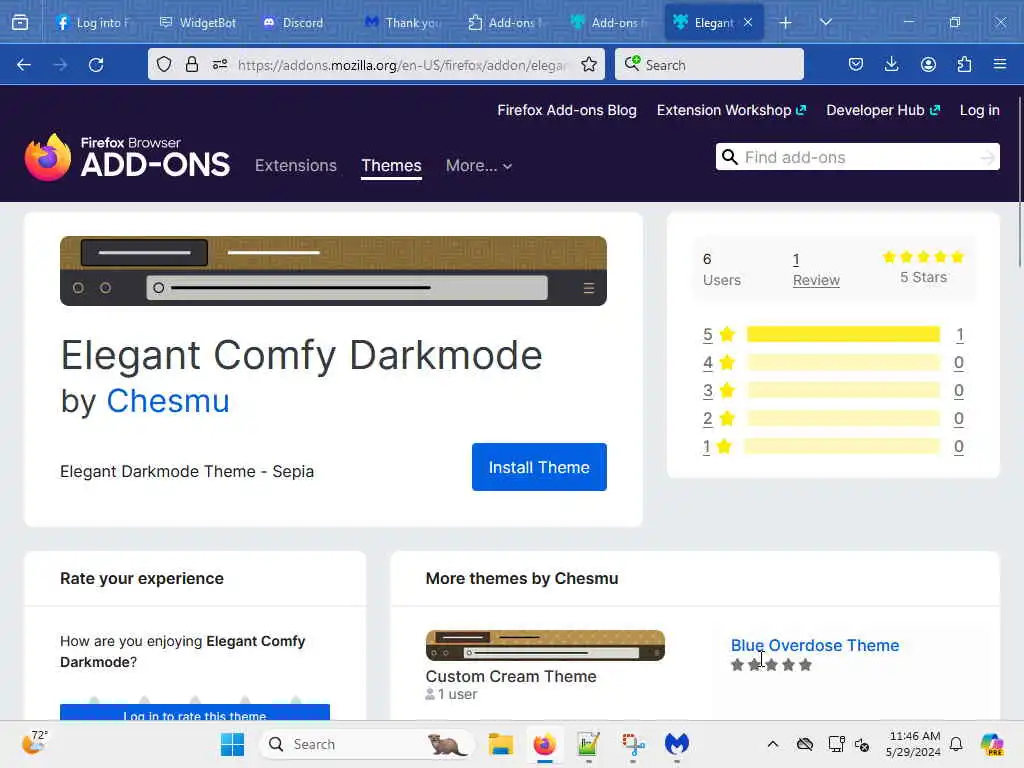1024x768 pixels.
Task: Filter reviews by 5 star bar
Action: (843, 334)
